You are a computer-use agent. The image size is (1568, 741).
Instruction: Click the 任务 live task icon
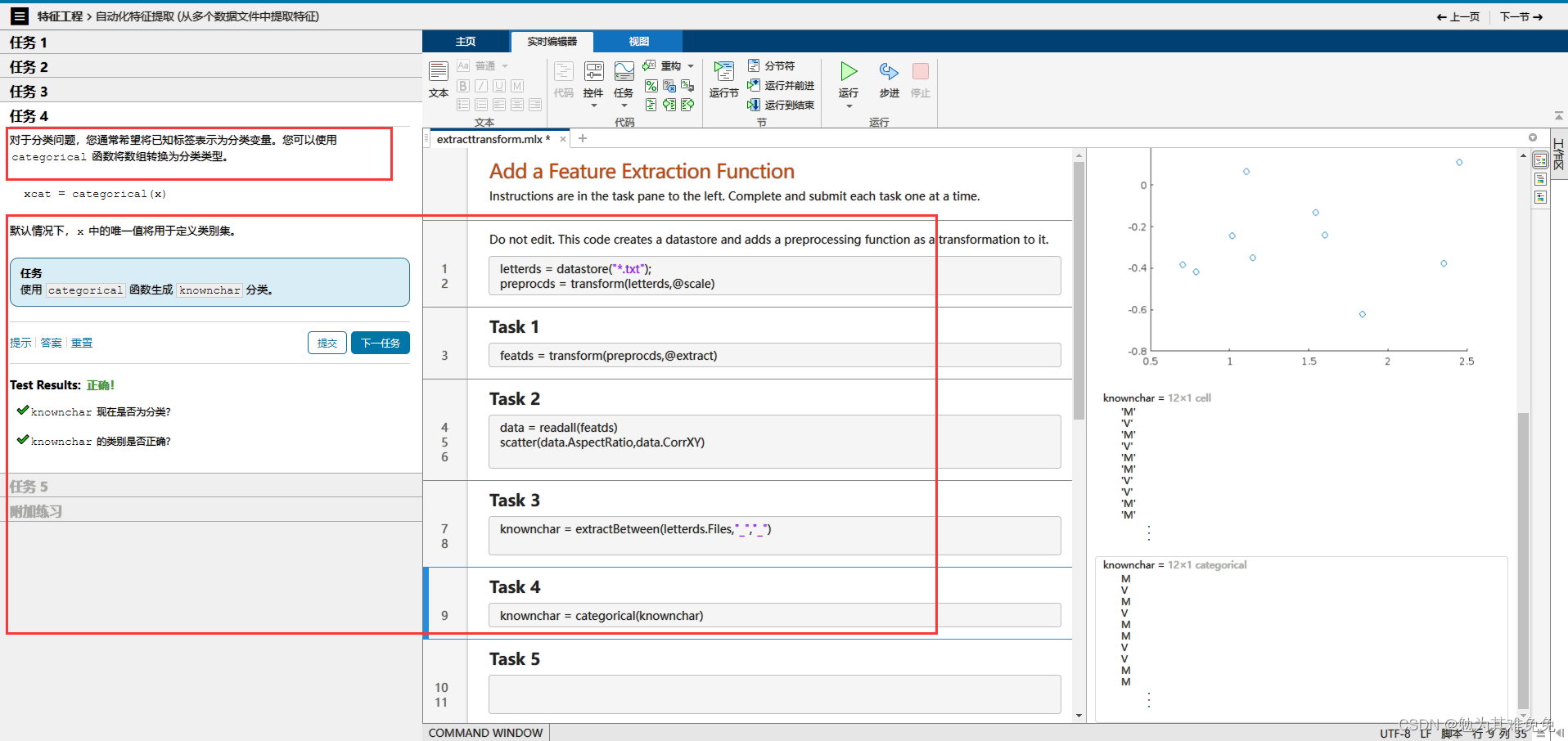pos(624,71)
